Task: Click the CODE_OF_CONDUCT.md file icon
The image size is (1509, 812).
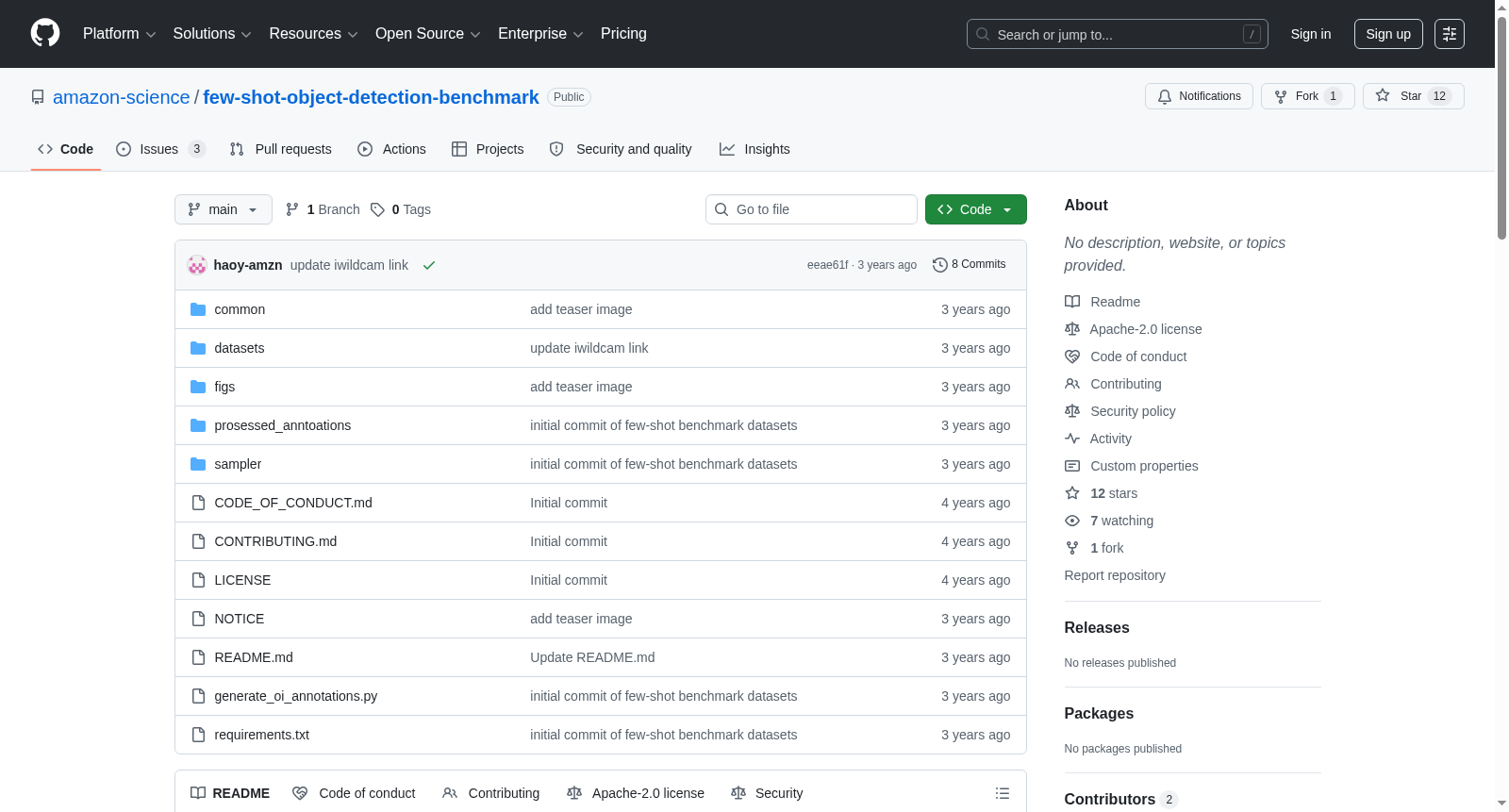Action: (x=198, y=503)
